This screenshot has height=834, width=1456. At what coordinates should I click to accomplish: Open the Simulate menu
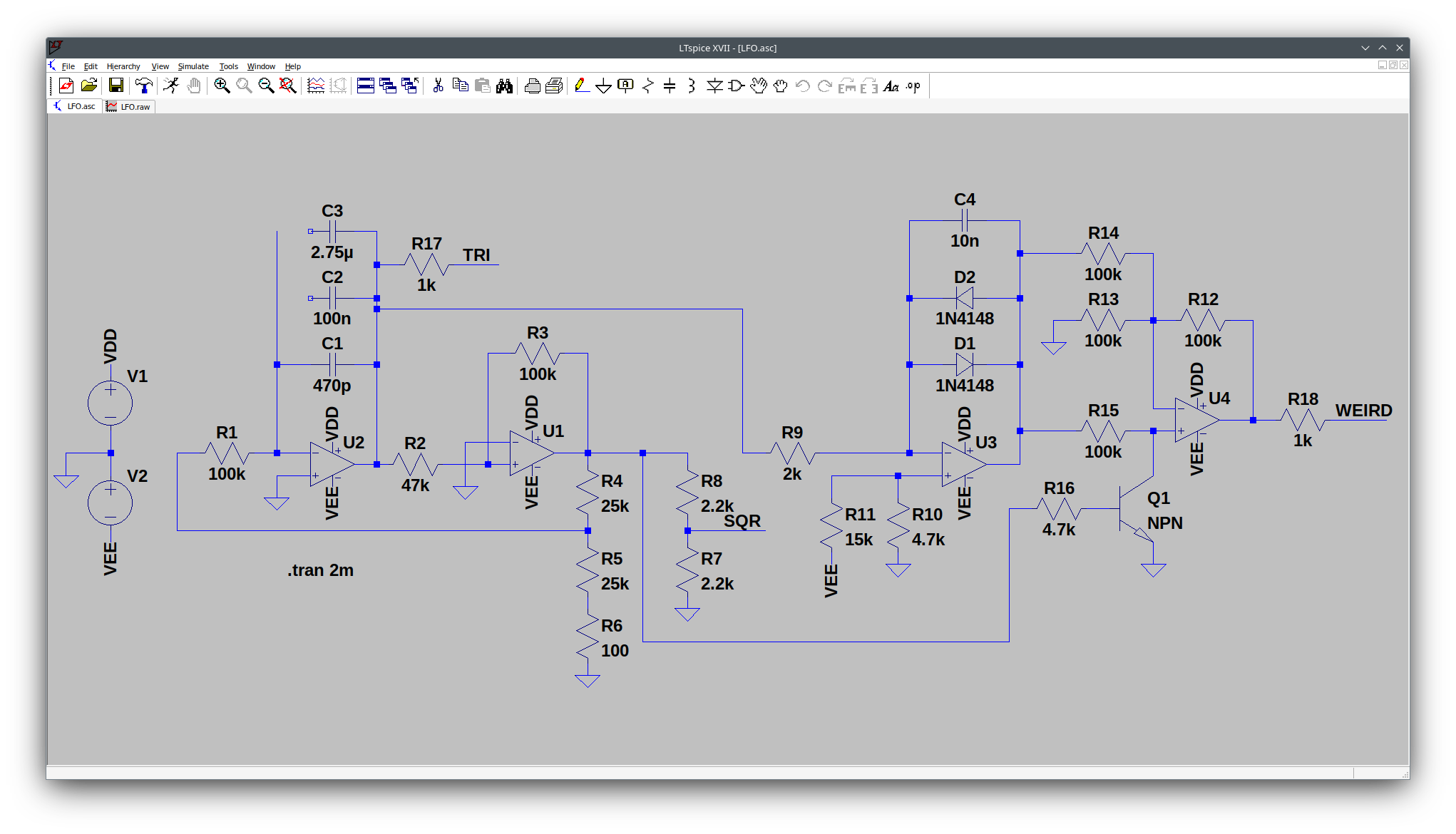[x=193, y=66]
